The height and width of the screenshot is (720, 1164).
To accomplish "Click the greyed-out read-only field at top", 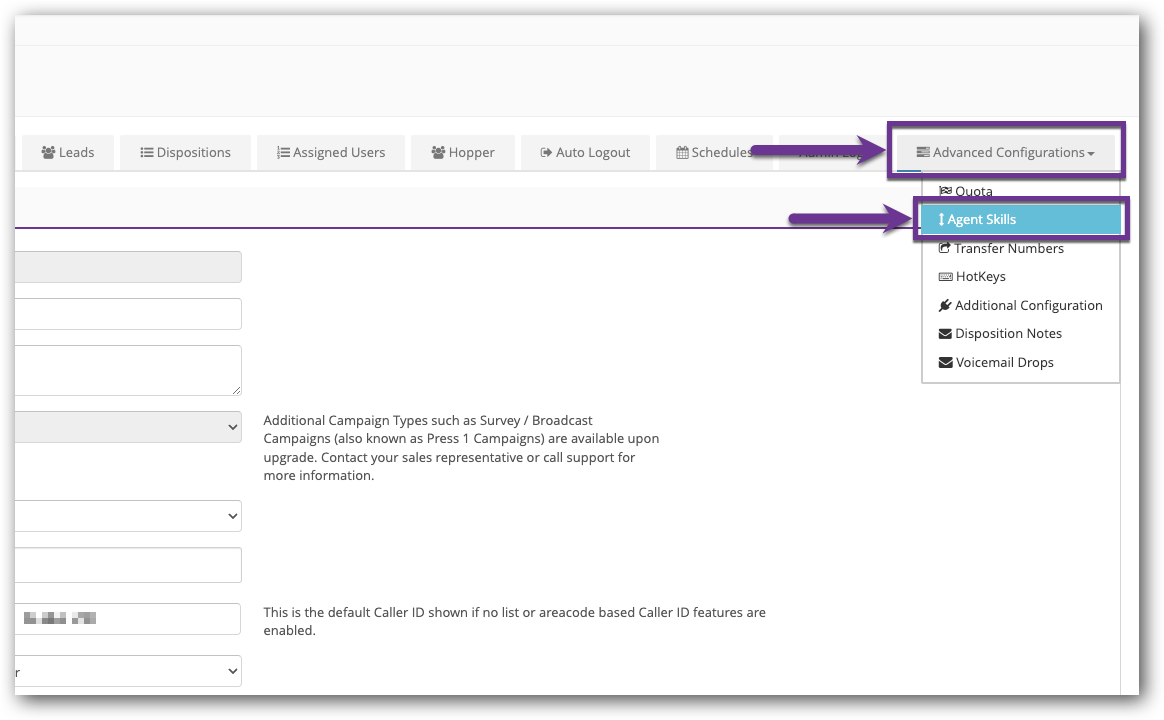I will click(x=128, y=266).
